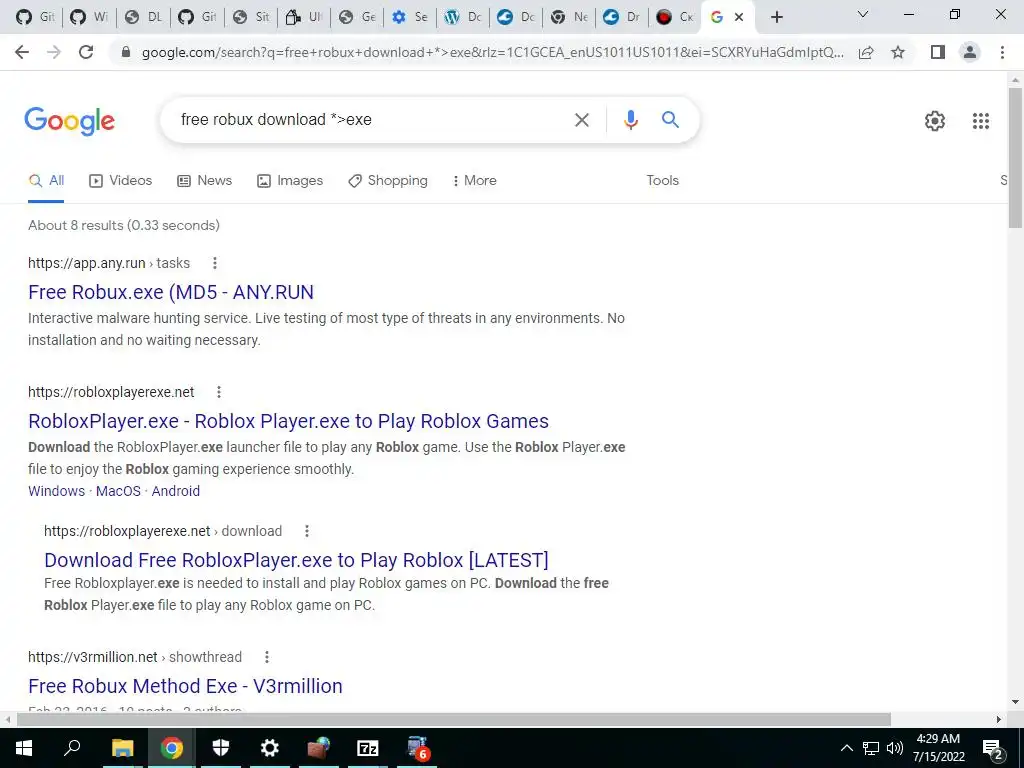Switch to the Videos results tab
The width and height of the screenshot is (1024, 768).
(x=121, y=180)
